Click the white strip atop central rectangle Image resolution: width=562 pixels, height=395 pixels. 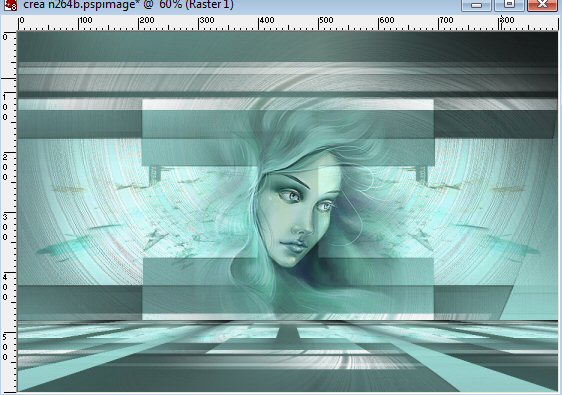click(288, 105)
